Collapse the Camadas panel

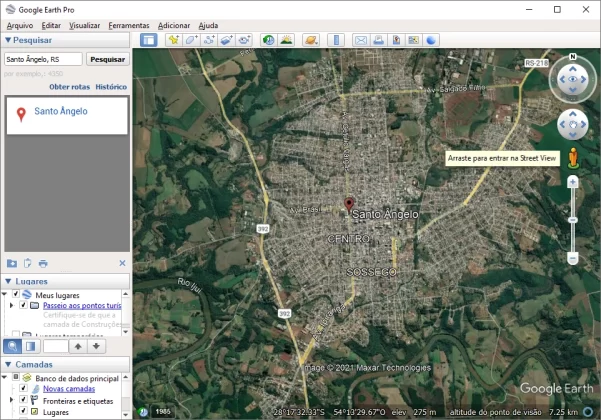pos(8,364)
